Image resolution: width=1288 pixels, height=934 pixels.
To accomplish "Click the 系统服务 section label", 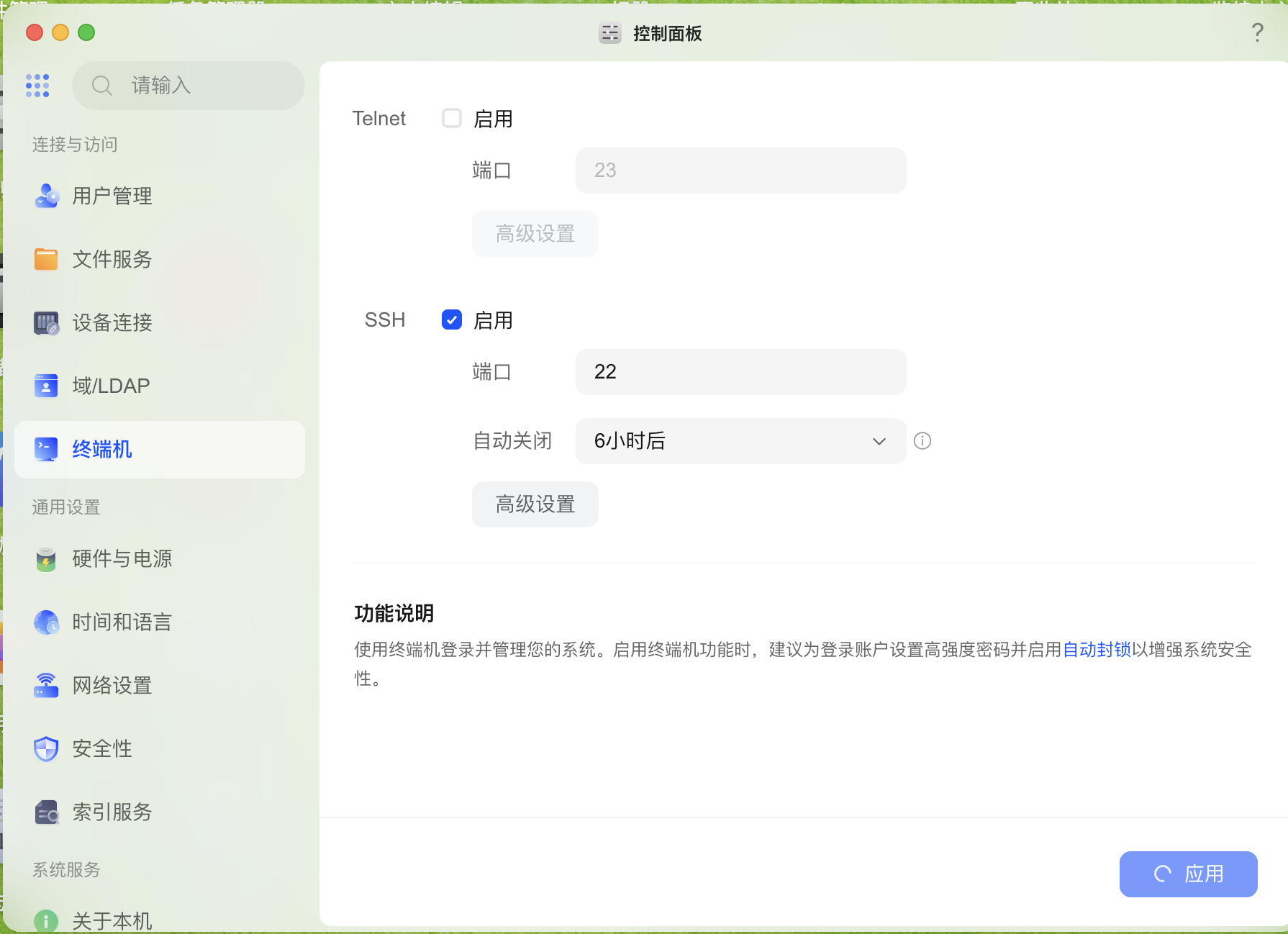I will tap(66, 870).
